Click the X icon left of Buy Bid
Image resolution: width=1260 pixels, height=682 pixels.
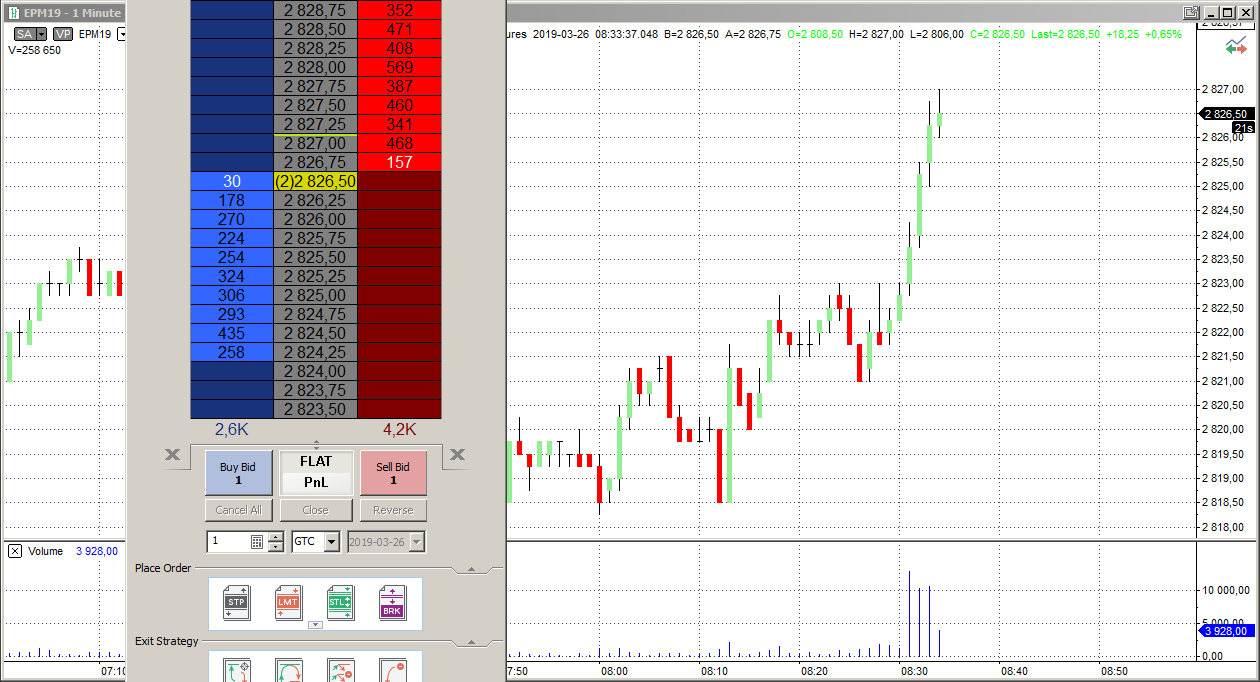click(173, 455)
